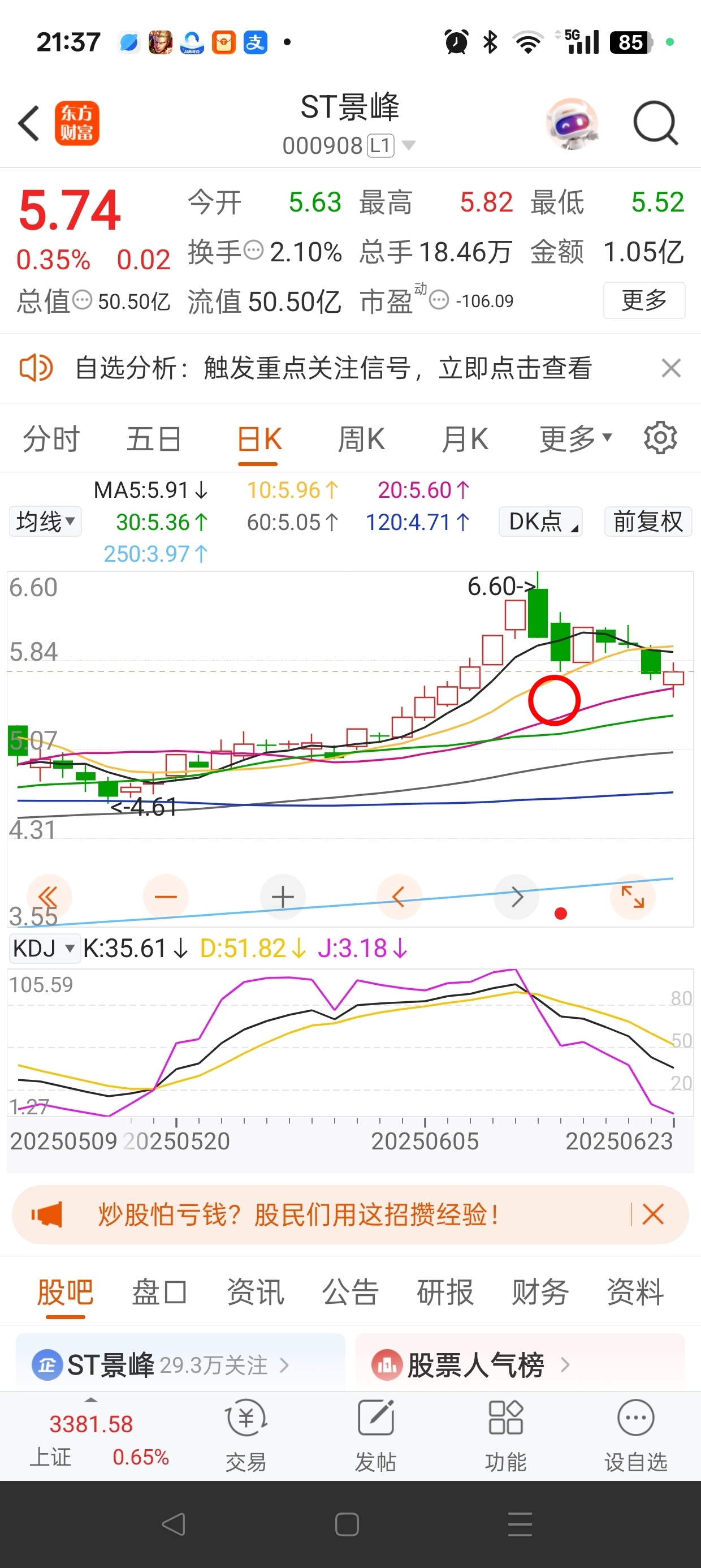Tap the info icon beside 市盈
The height and width of the screenshot is (1568, 701).
tap(439, 299)
